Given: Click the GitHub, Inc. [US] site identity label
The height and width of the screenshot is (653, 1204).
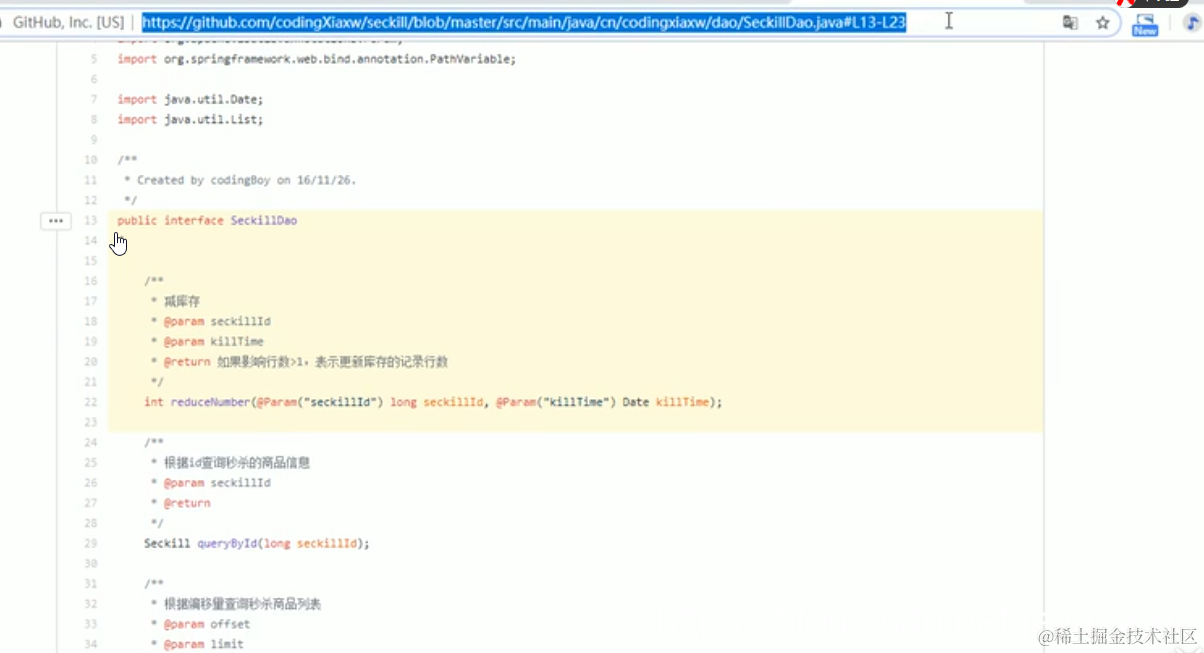Looking at the screenshot, I should (x=68, y=21).
